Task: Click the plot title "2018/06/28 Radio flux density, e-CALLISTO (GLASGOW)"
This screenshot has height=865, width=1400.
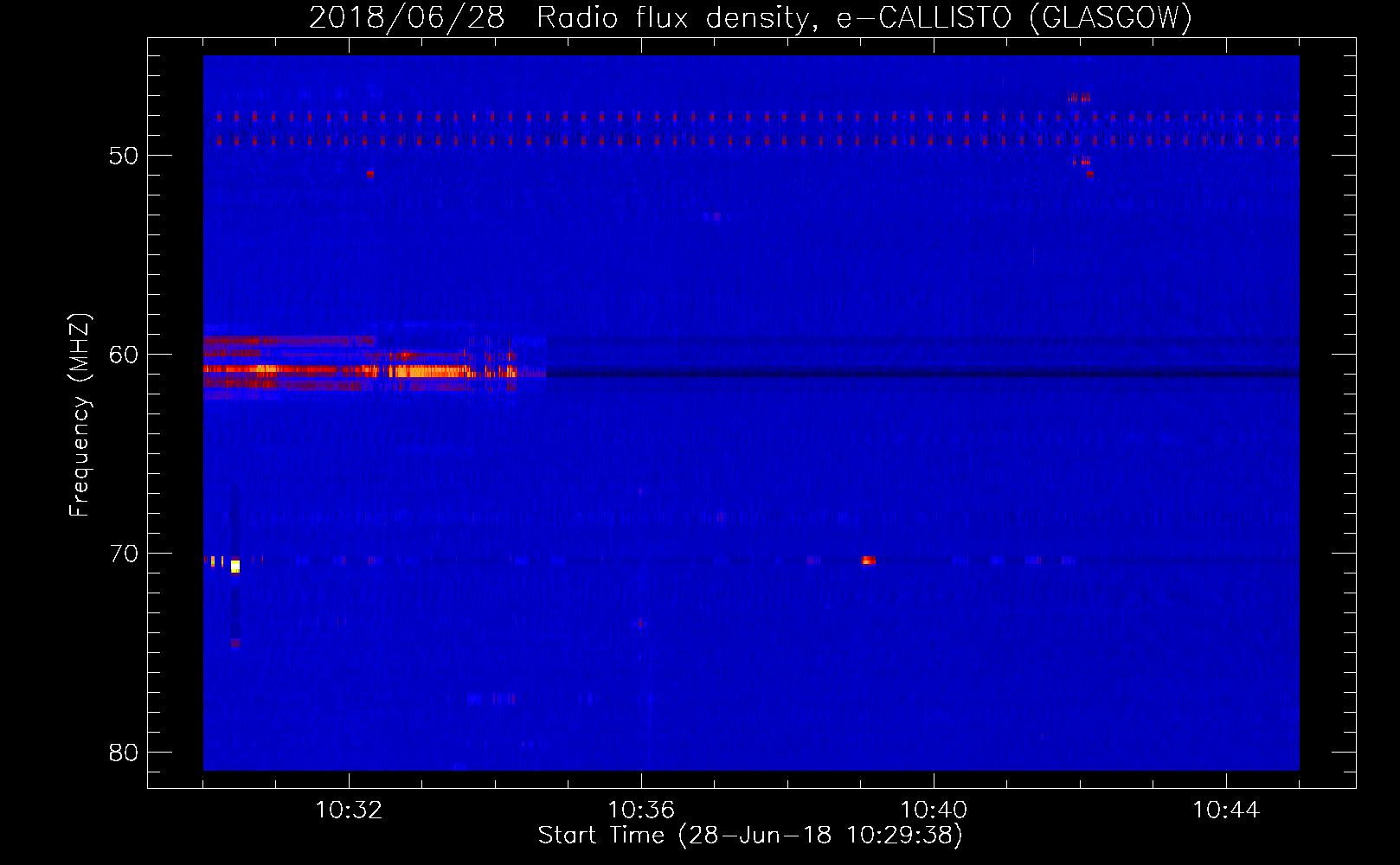Action: point(750,17)
